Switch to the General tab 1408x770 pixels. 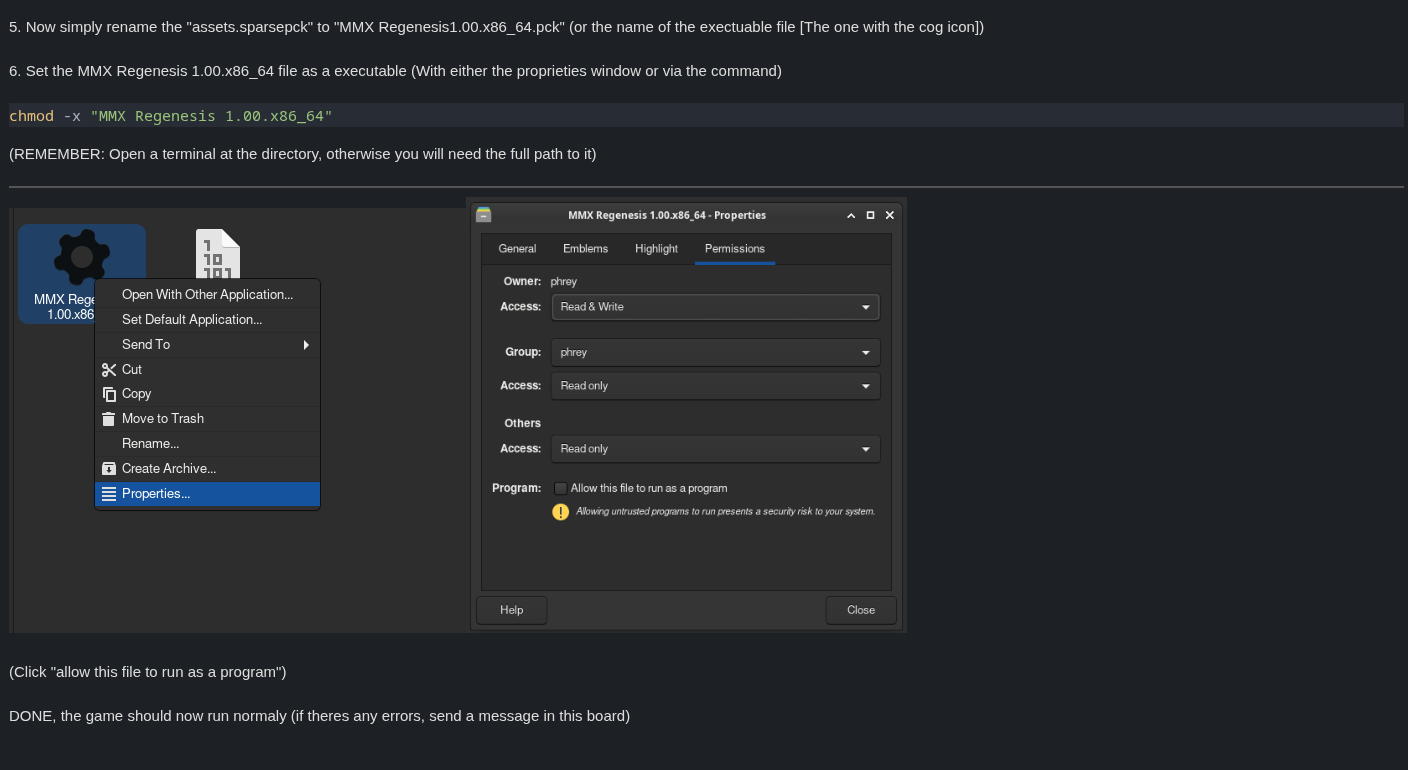[517, 249]
